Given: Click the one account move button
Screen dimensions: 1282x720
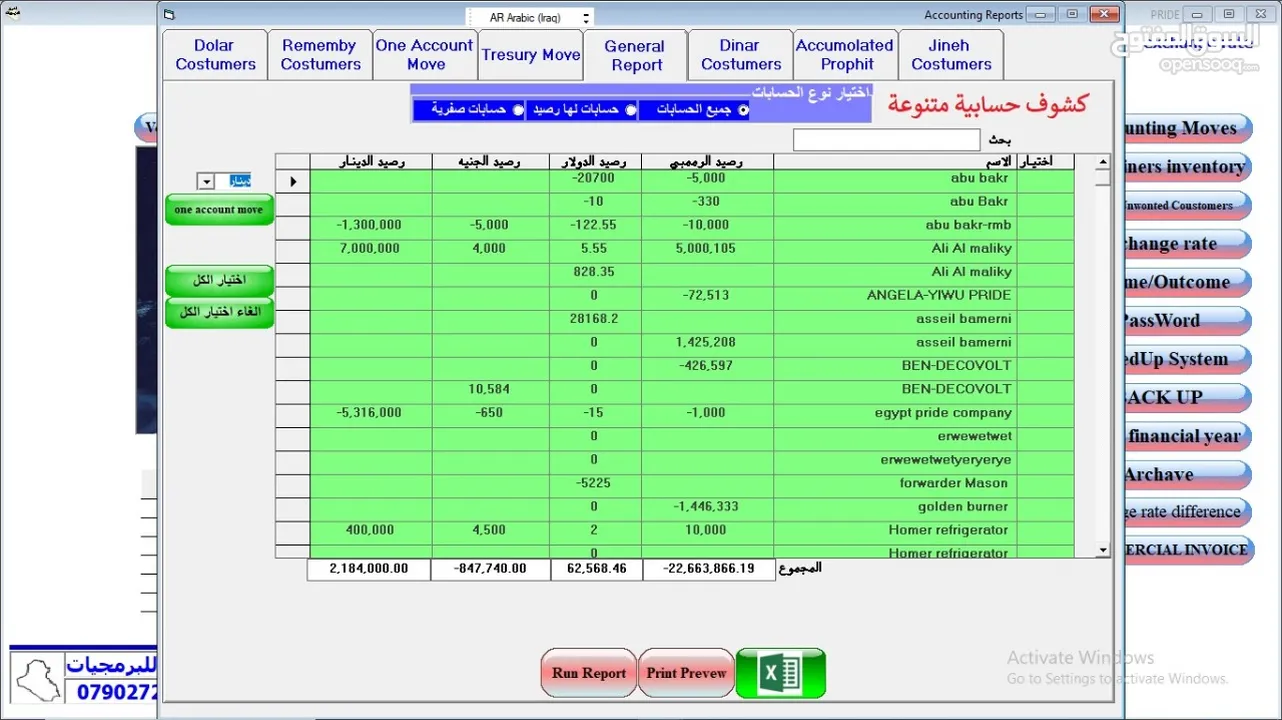Looking at the screenshot, I should coord(219,210).
